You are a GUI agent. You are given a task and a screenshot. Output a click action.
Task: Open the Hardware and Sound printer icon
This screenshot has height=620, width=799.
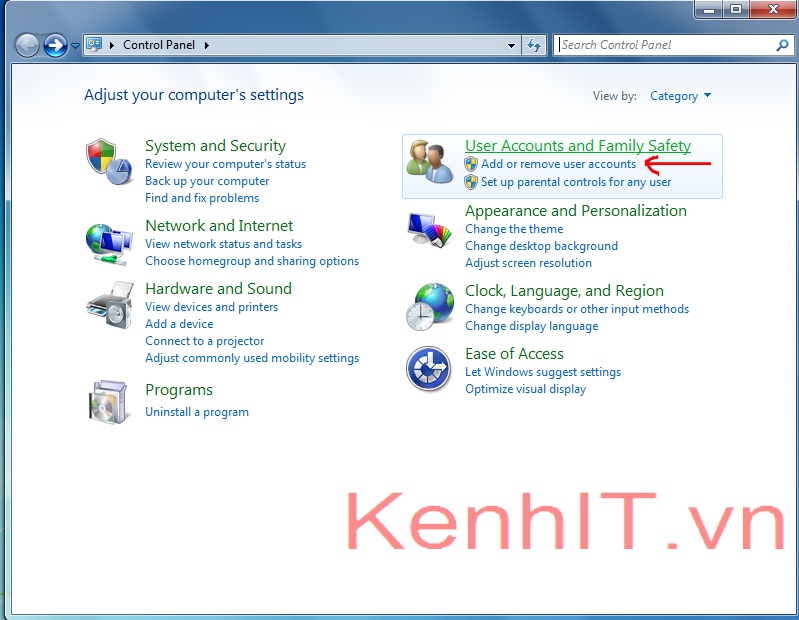(110, 305)
